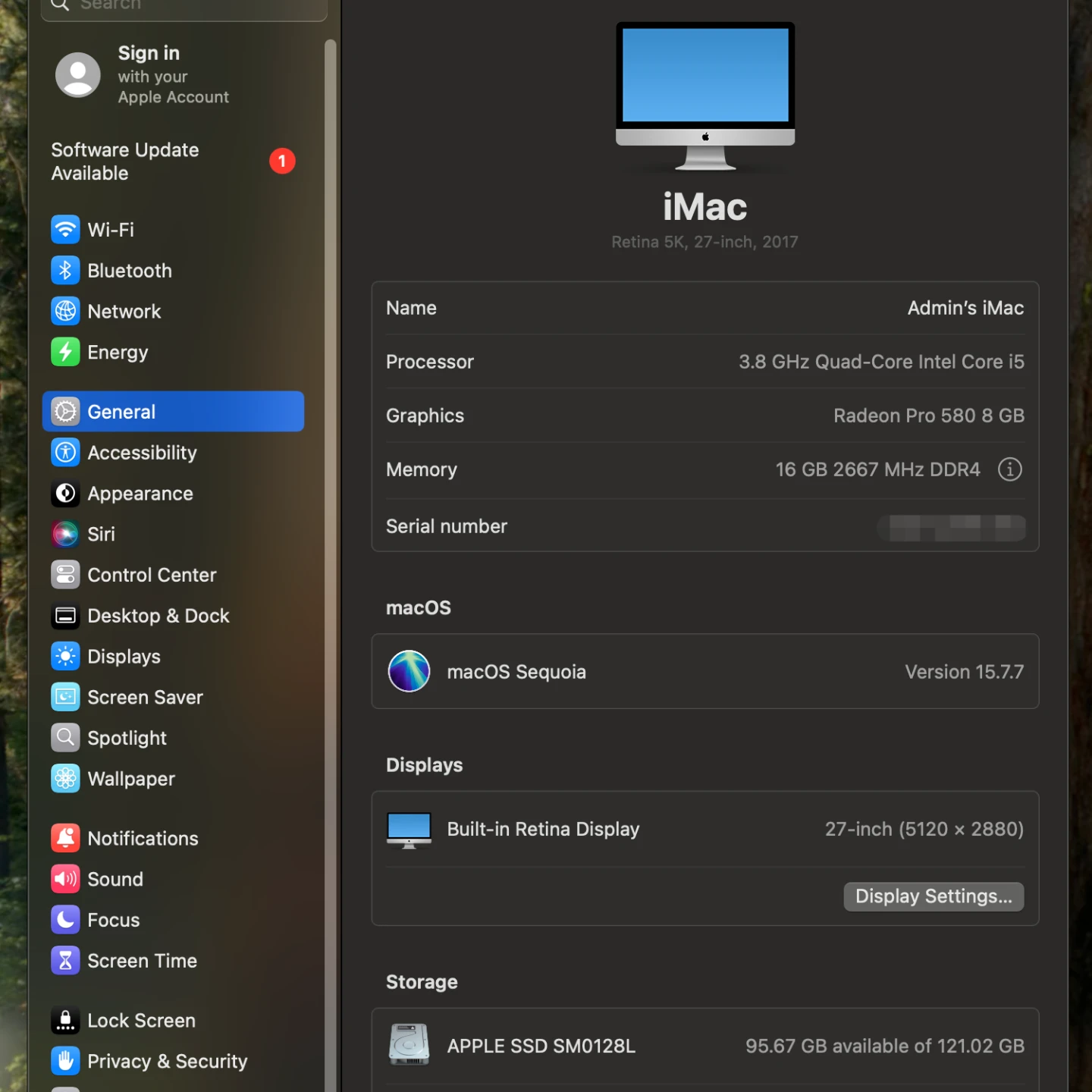Select Privacy & Security label
The width and height of the screenshot is (1092, 1092).
click(x=168, y=1061)
